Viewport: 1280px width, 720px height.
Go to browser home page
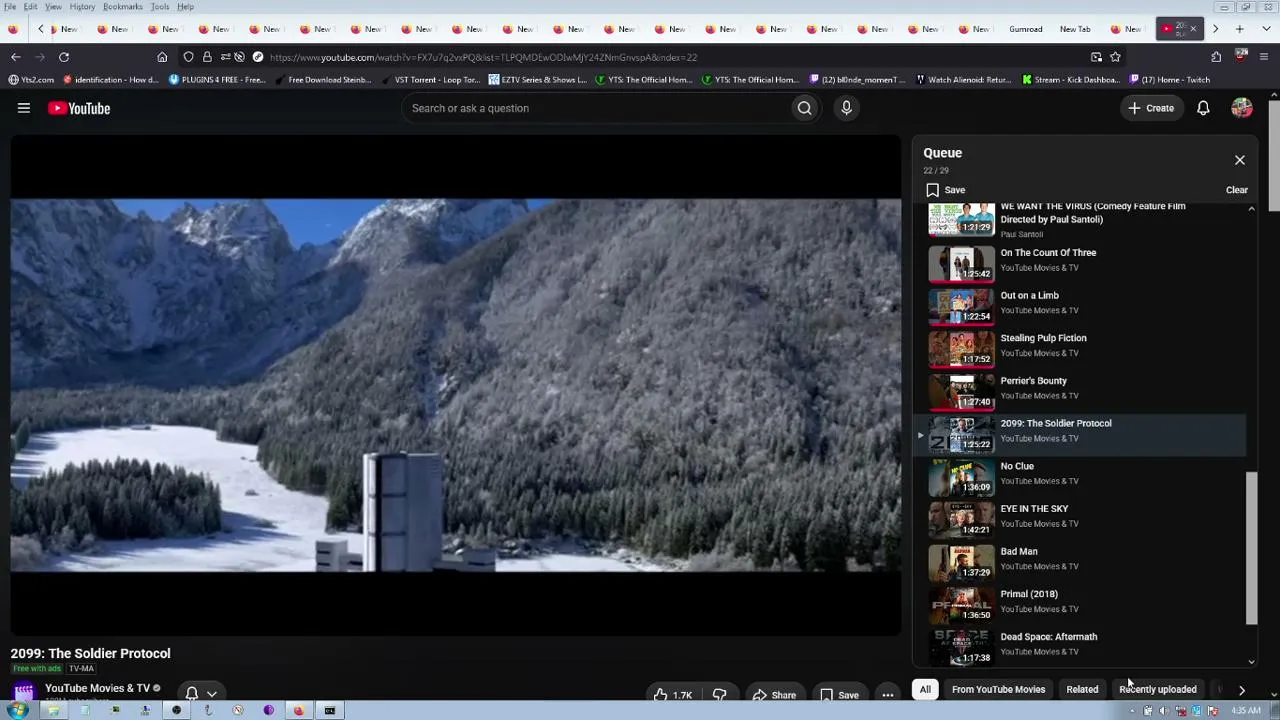[162, 57]
